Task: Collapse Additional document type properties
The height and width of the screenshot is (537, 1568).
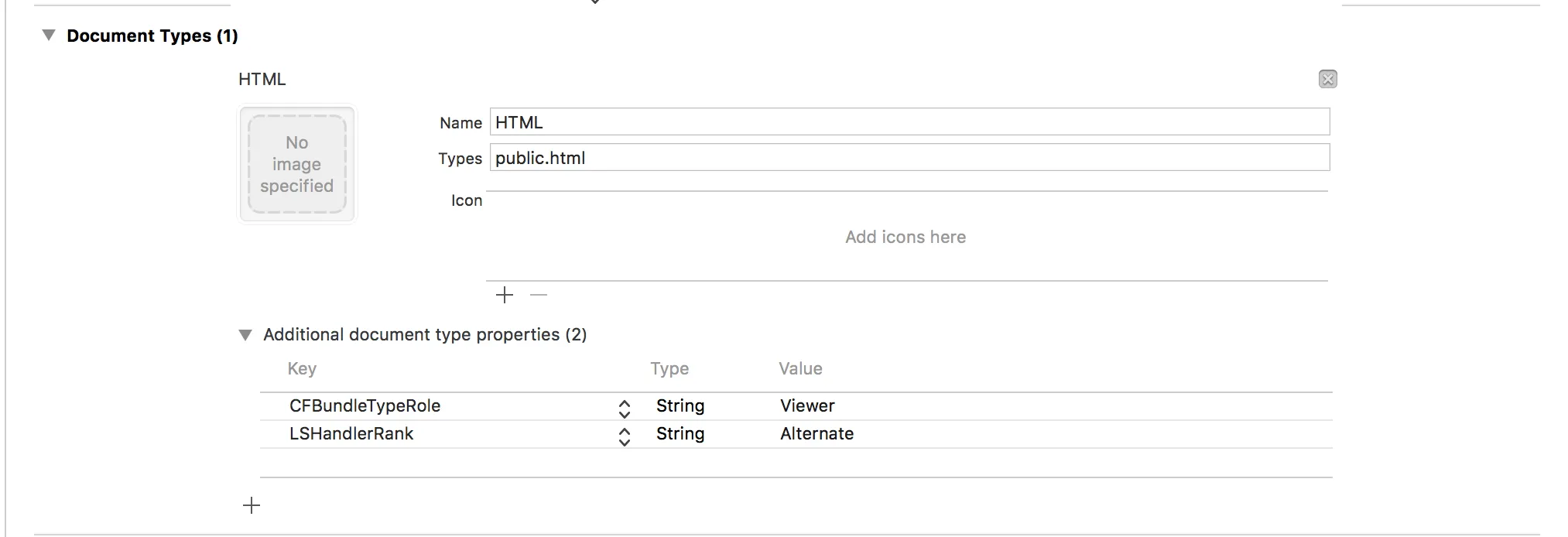Action: tap(245, 335)
